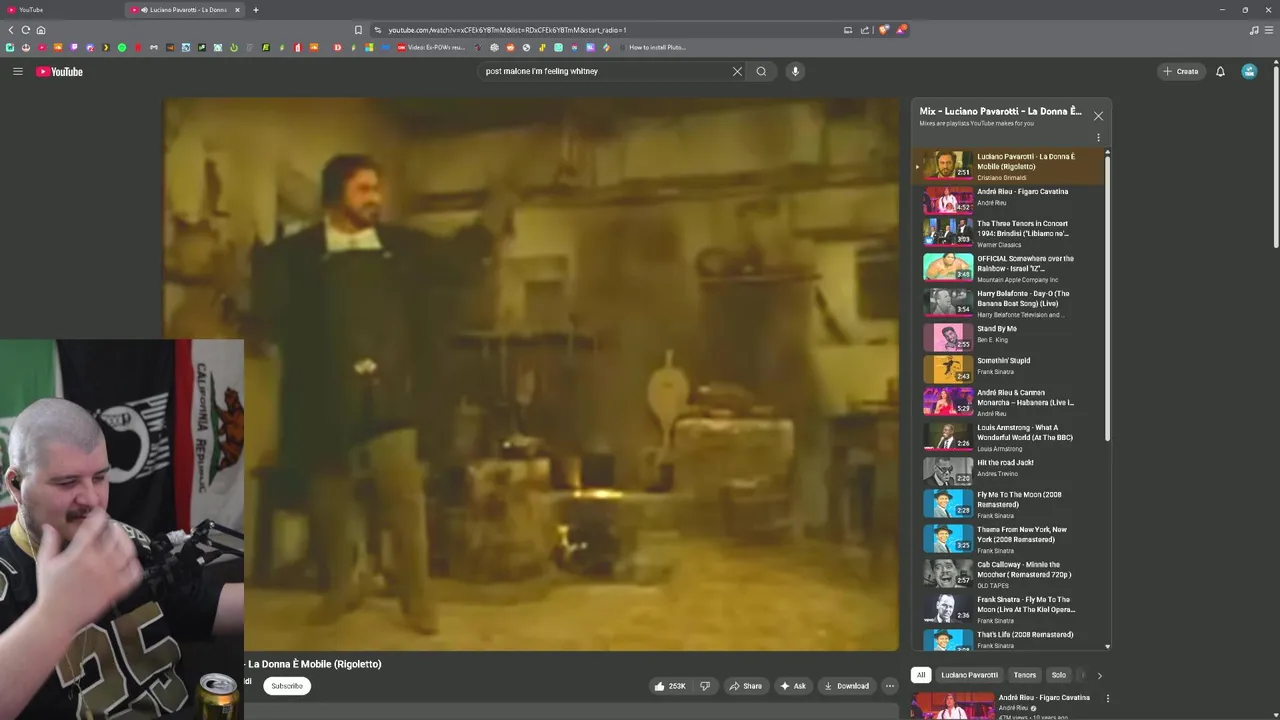Open the browser home page
The width and height of the screenshot is (1280, 720).
(x=40, y=30)
